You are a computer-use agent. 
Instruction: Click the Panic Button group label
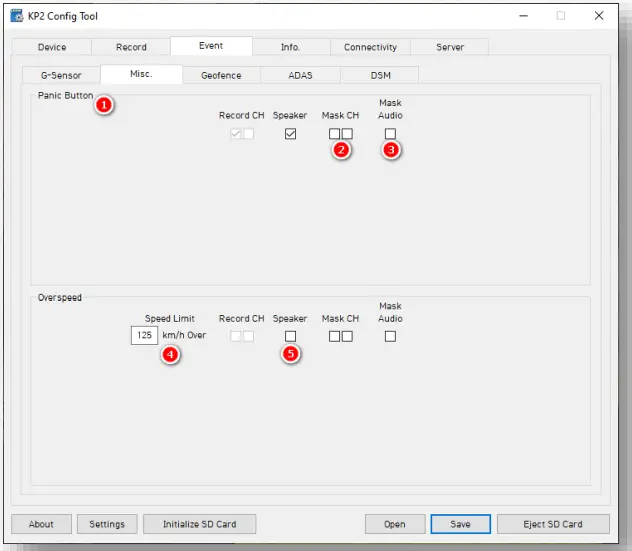pos(65,96)
